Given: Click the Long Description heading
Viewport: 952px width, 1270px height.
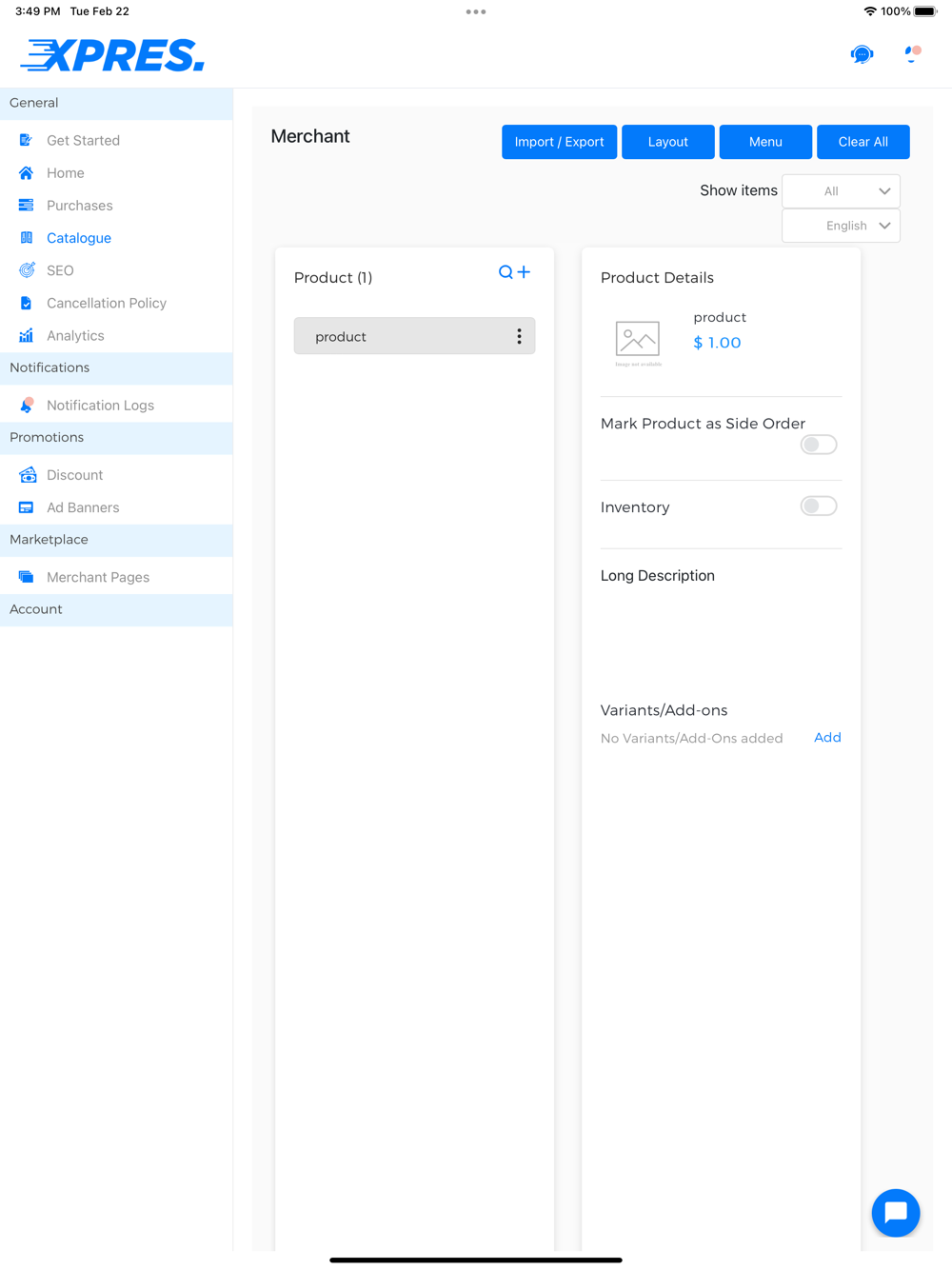Looking at the screenshot, I should tap(657, 575).
